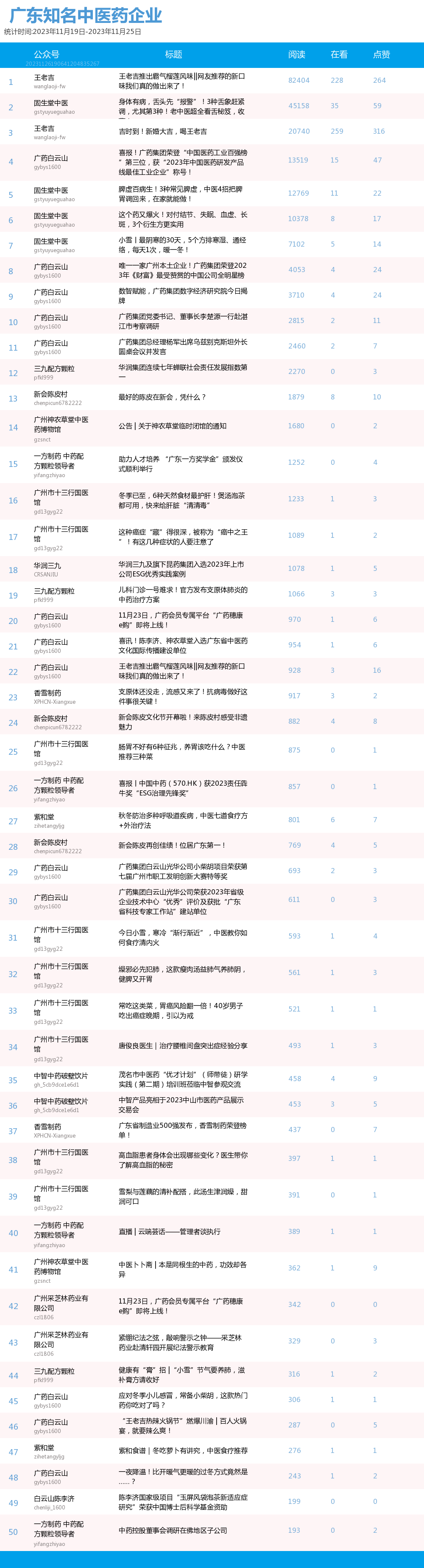Image resolution: width=424 pixels, height=1568 pixels.
Task: Click the 标题 column header
Action: click(x=173, y=54)
